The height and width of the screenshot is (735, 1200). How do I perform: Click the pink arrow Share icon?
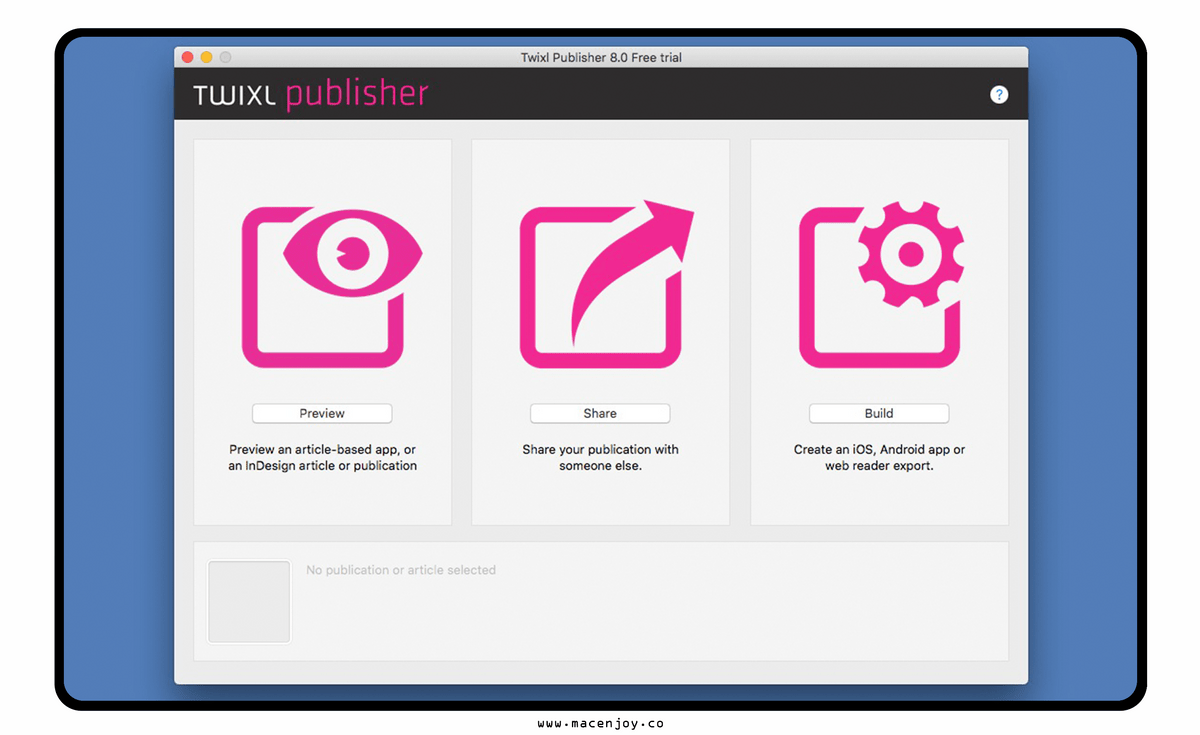(x=606, y=284)
